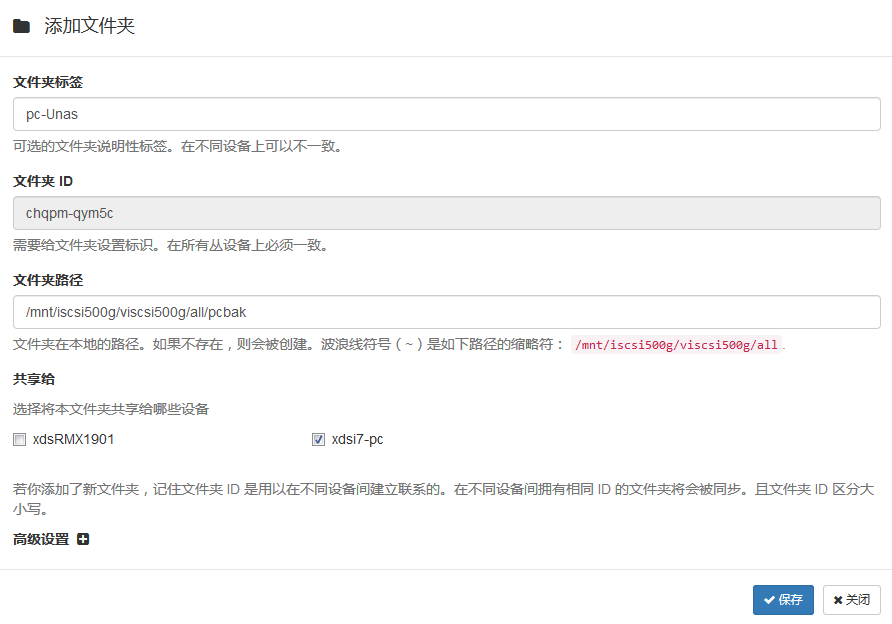Image resolution: width=892 pixels, height=624 pixels.
Task: Click the checkmark icon on the 保存 button
Action: 769,600
